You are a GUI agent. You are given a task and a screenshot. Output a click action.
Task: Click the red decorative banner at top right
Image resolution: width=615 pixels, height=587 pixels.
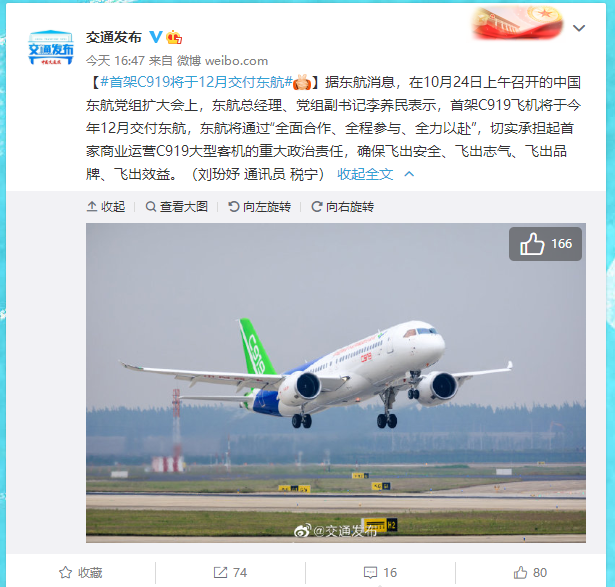(518, 23)
